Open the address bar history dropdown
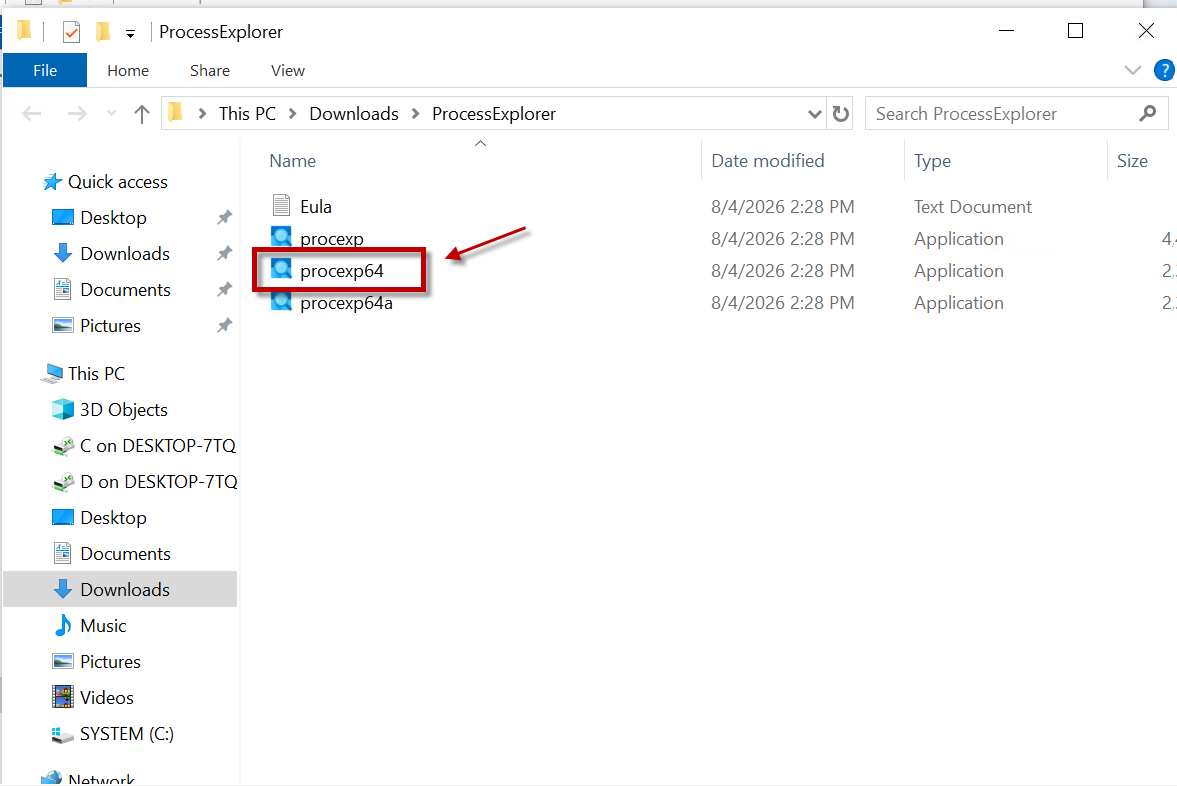The width and height of the screenshot is (1177, 786). coord(814,114)
